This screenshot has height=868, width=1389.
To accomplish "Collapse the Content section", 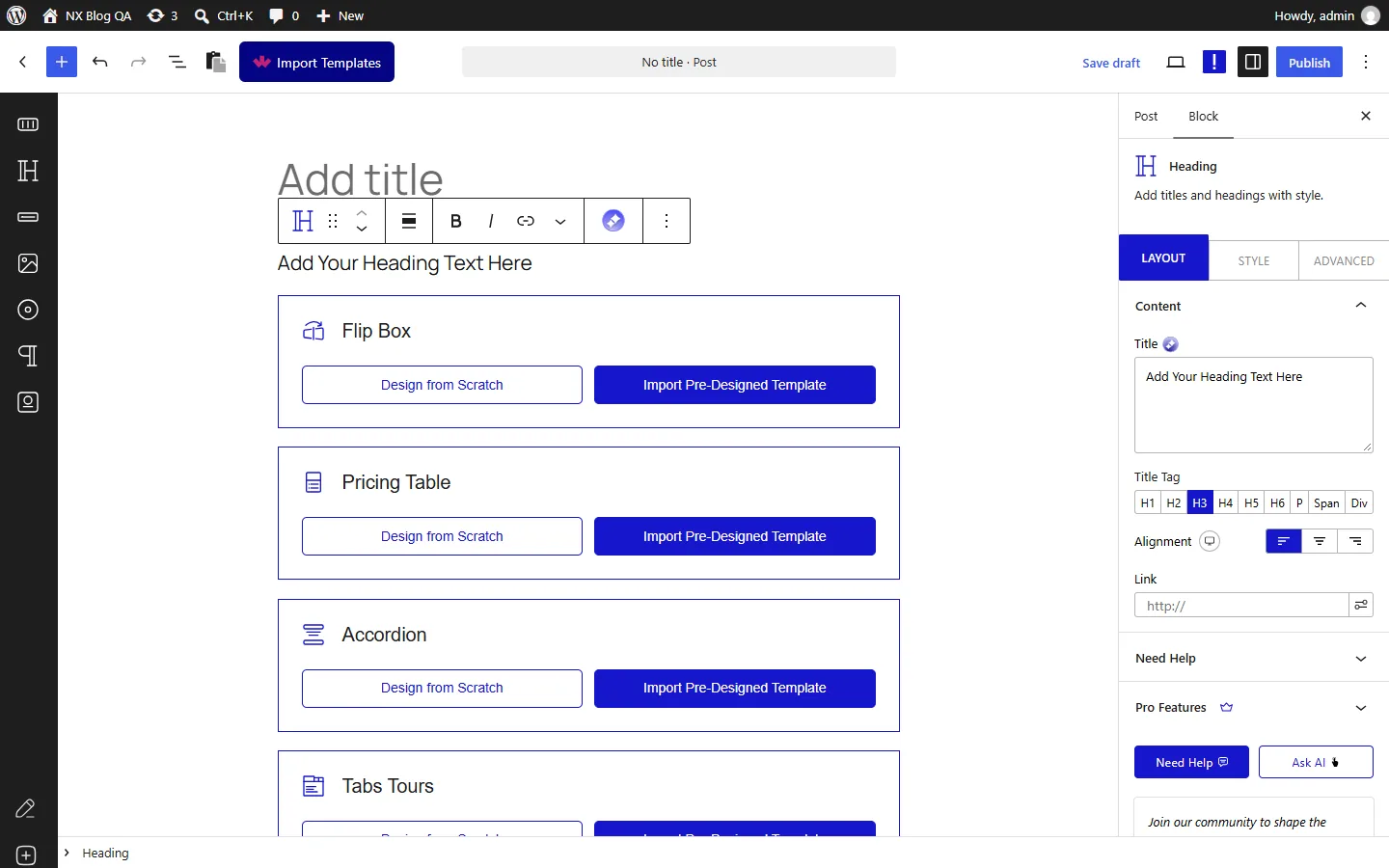I will tap(1254, 306).
